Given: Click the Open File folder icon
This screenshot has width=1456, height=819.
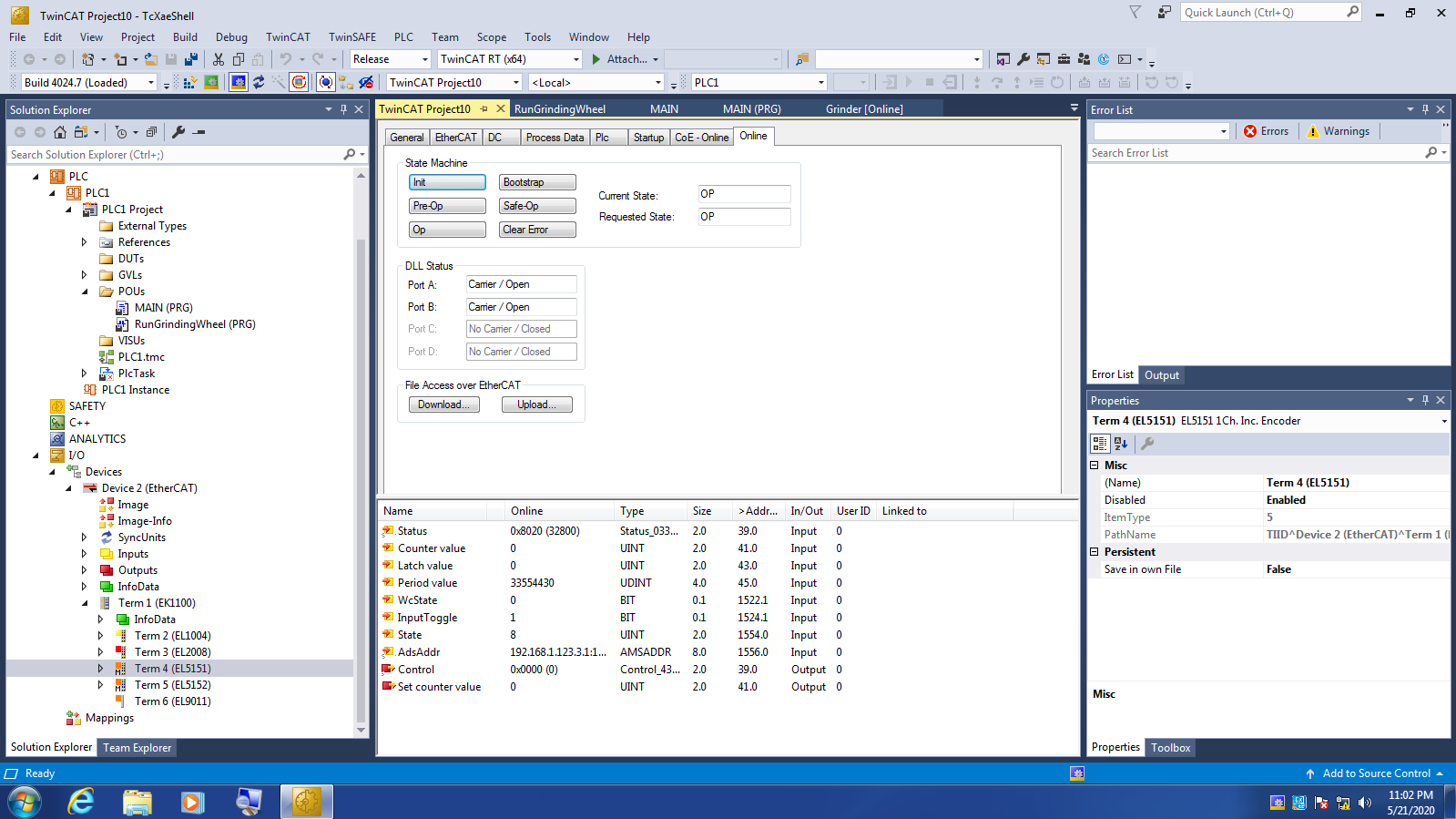Looking at the screenshot, I should coord(151,59).
